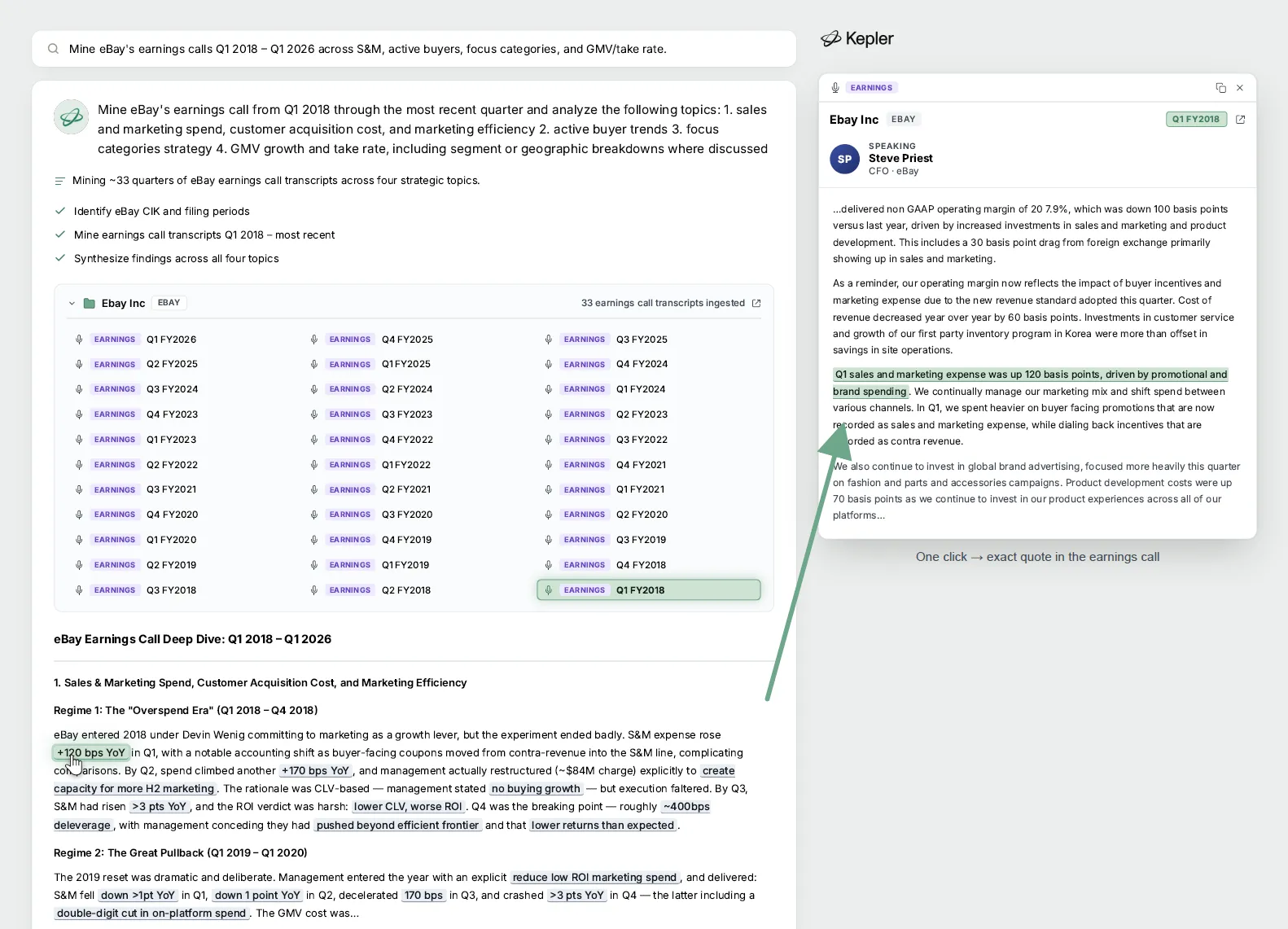This screenshot has height=929, width=1288.
Task: Click the 'lower CLV, worse ROI' citation
Action: tap(408, 807)
